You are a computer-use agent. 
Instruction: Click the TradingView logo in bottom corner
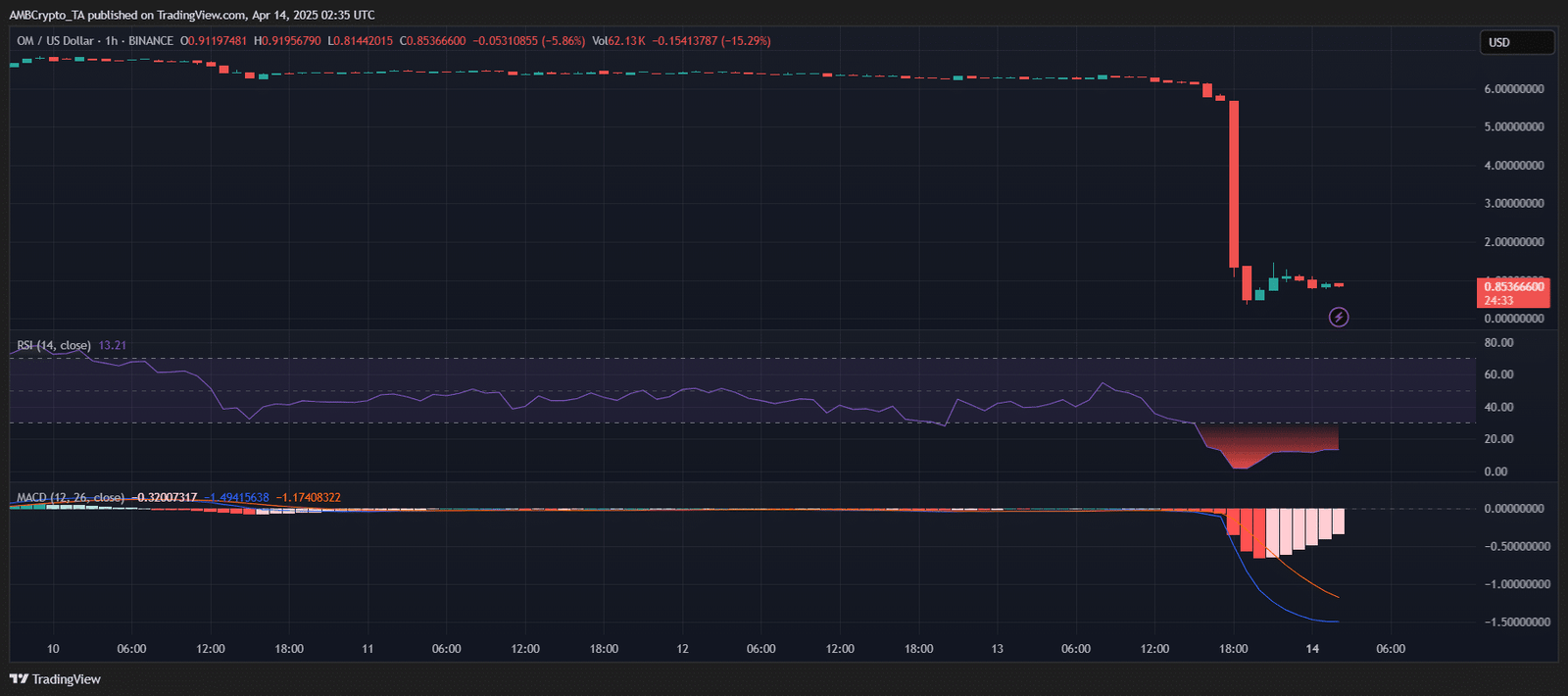(x=55, y=679)
